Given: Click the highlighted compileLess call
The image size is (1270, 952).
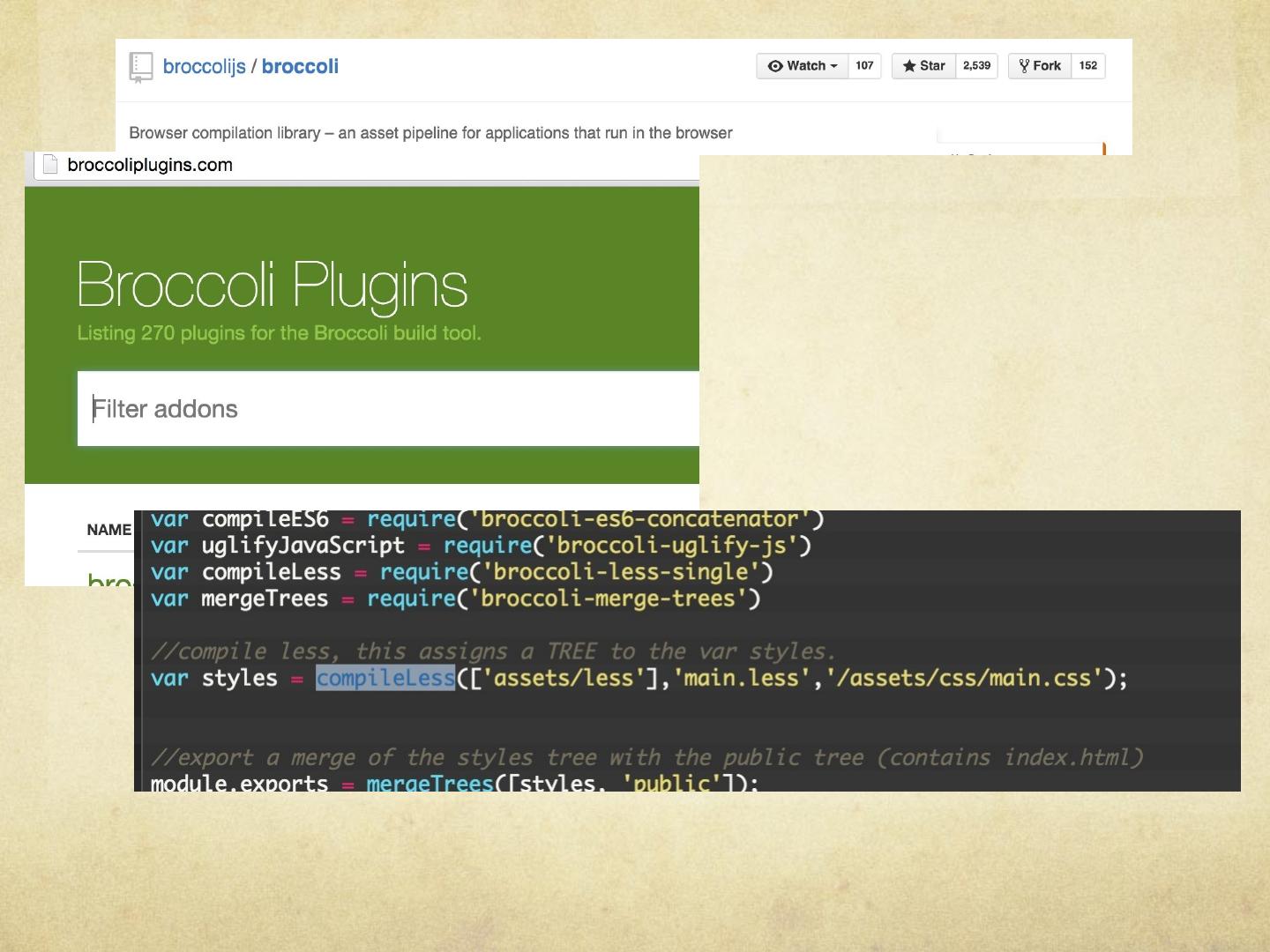Looking at the screenshot, I should [385, 678].
